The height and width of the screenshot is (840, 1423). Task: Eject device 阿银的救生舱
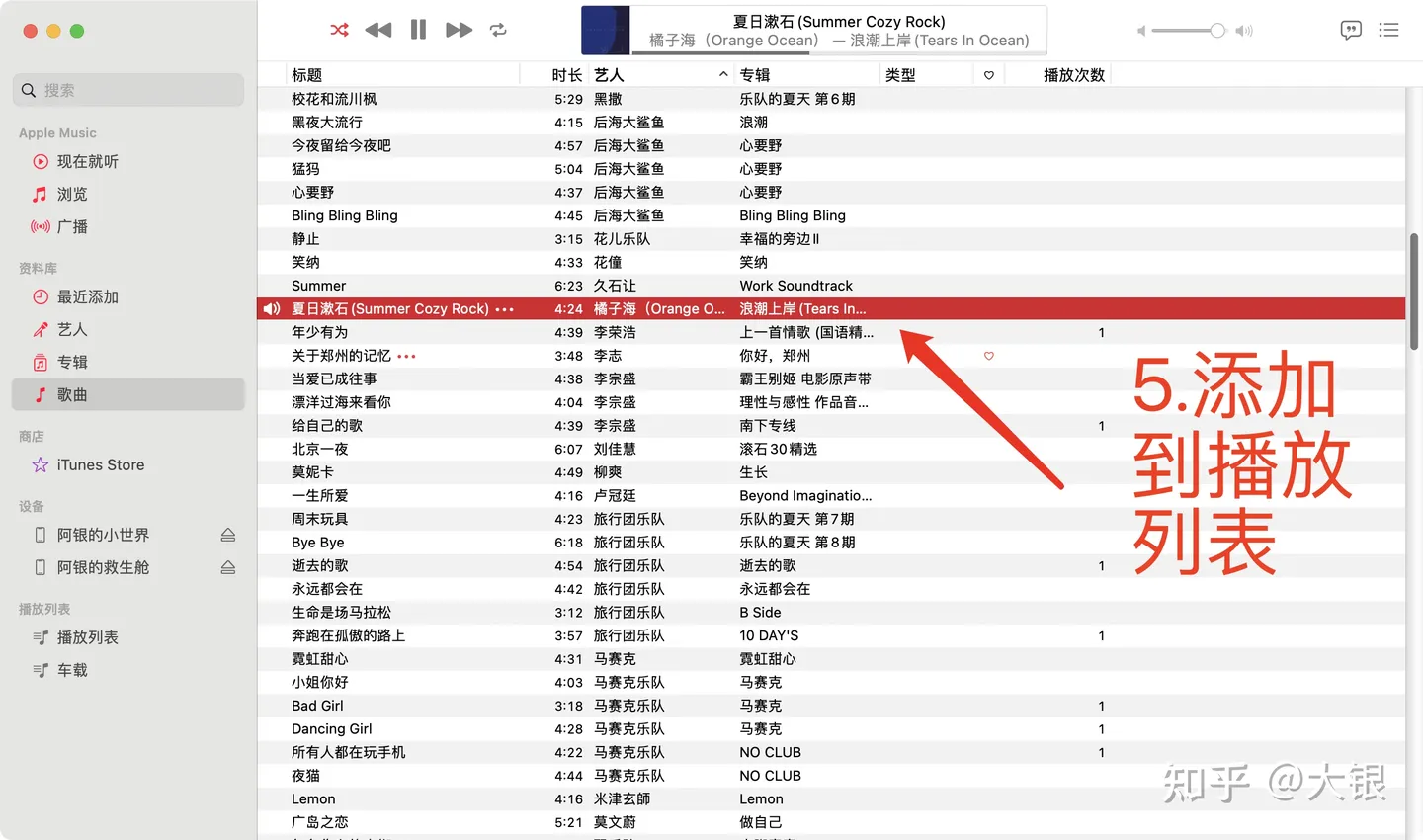pos(228,567)
